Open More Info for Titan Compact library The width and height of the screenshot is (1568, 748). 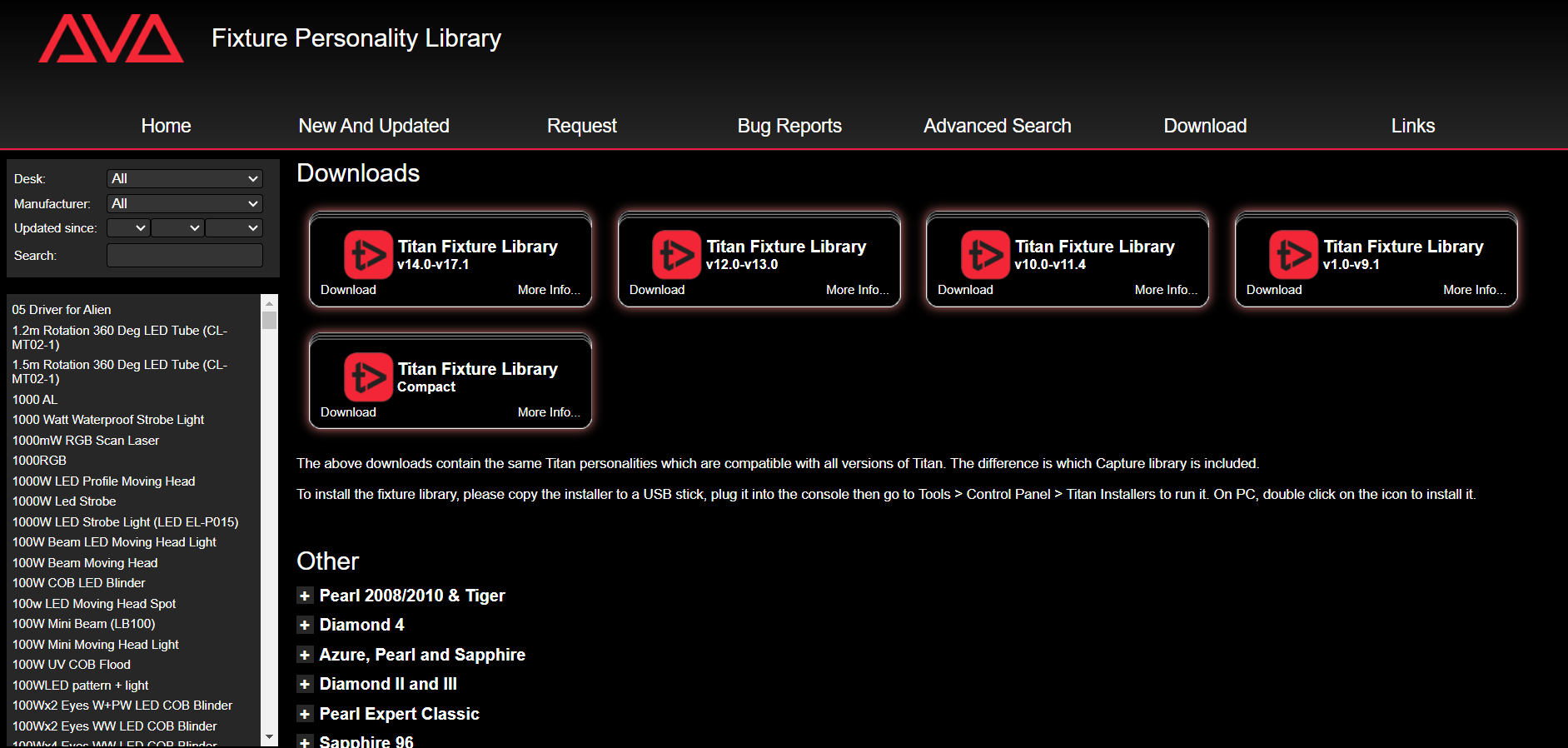click(x=548, y=412)
